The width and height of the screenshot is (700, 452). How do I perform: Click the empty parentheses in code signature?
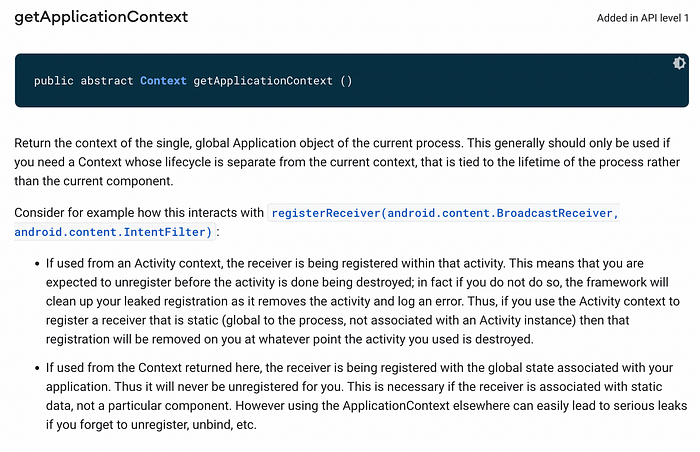tap(346, 80)
